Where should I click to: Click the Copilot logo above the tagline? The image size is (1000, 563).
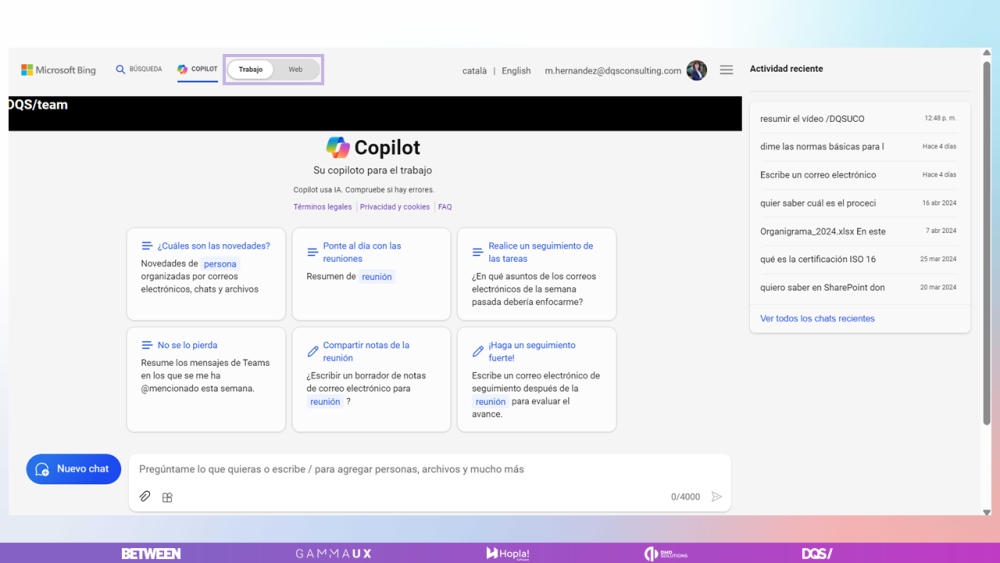338,148
